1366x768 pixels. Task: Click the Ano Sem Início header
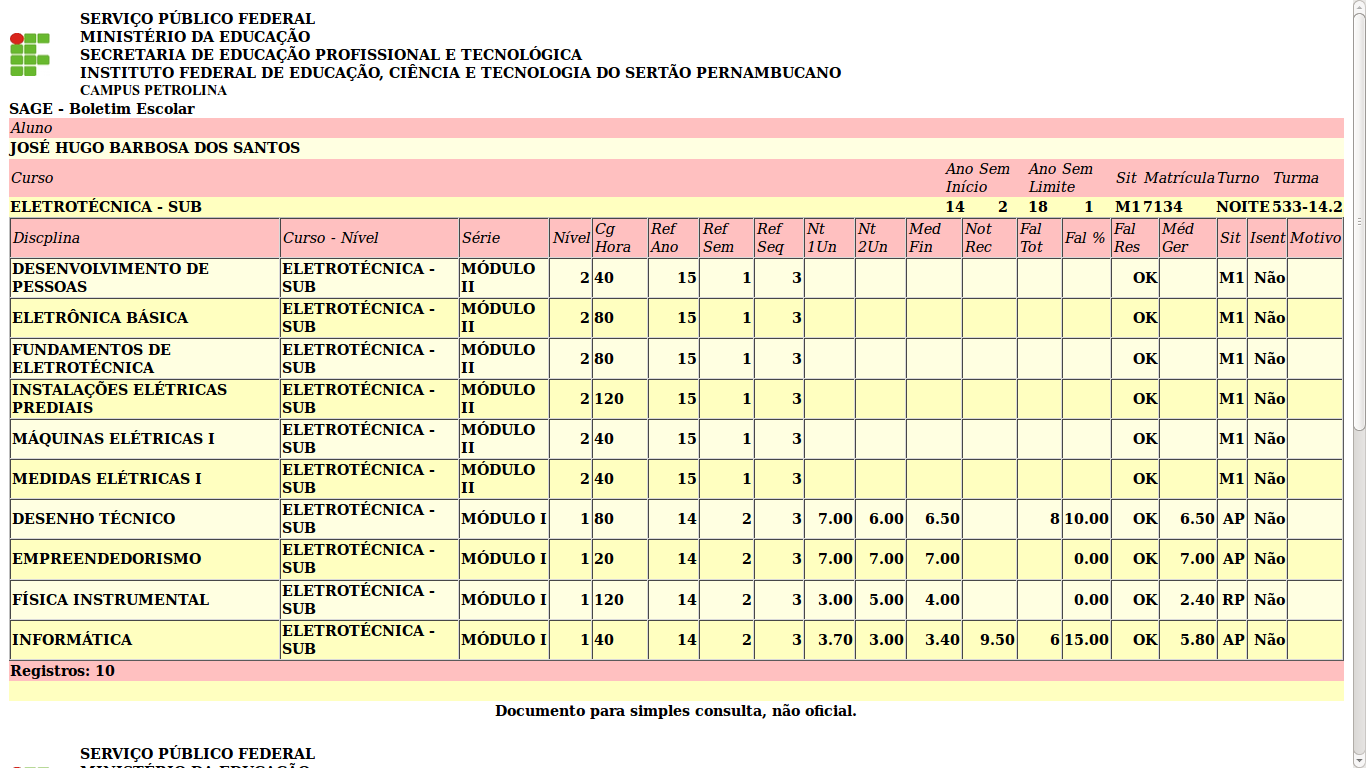tap(978, 178)
